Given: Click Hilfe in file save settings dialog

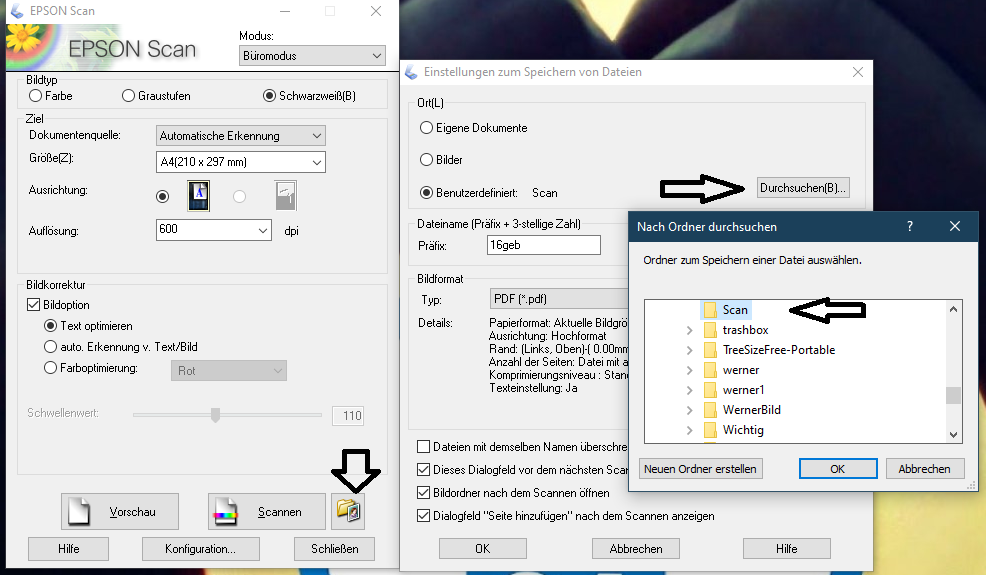Looking at the screenshot, I should click(x=787, y=549).
